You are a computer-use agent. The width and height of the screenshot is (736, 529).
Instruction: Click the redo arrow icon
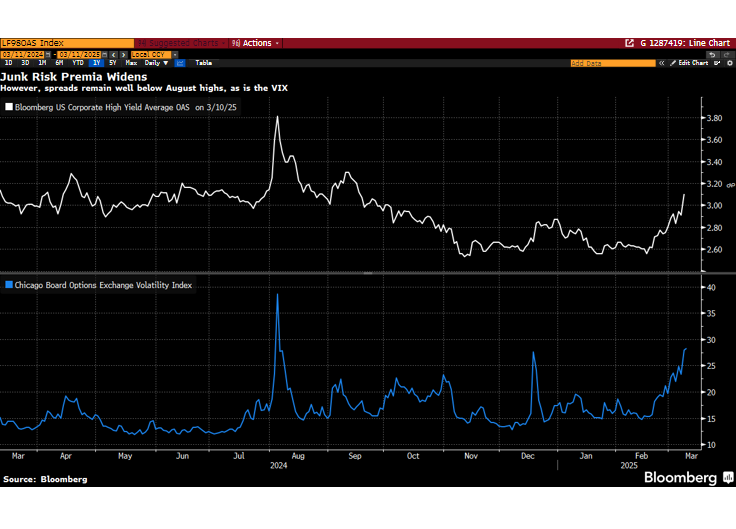click(727, 55)
